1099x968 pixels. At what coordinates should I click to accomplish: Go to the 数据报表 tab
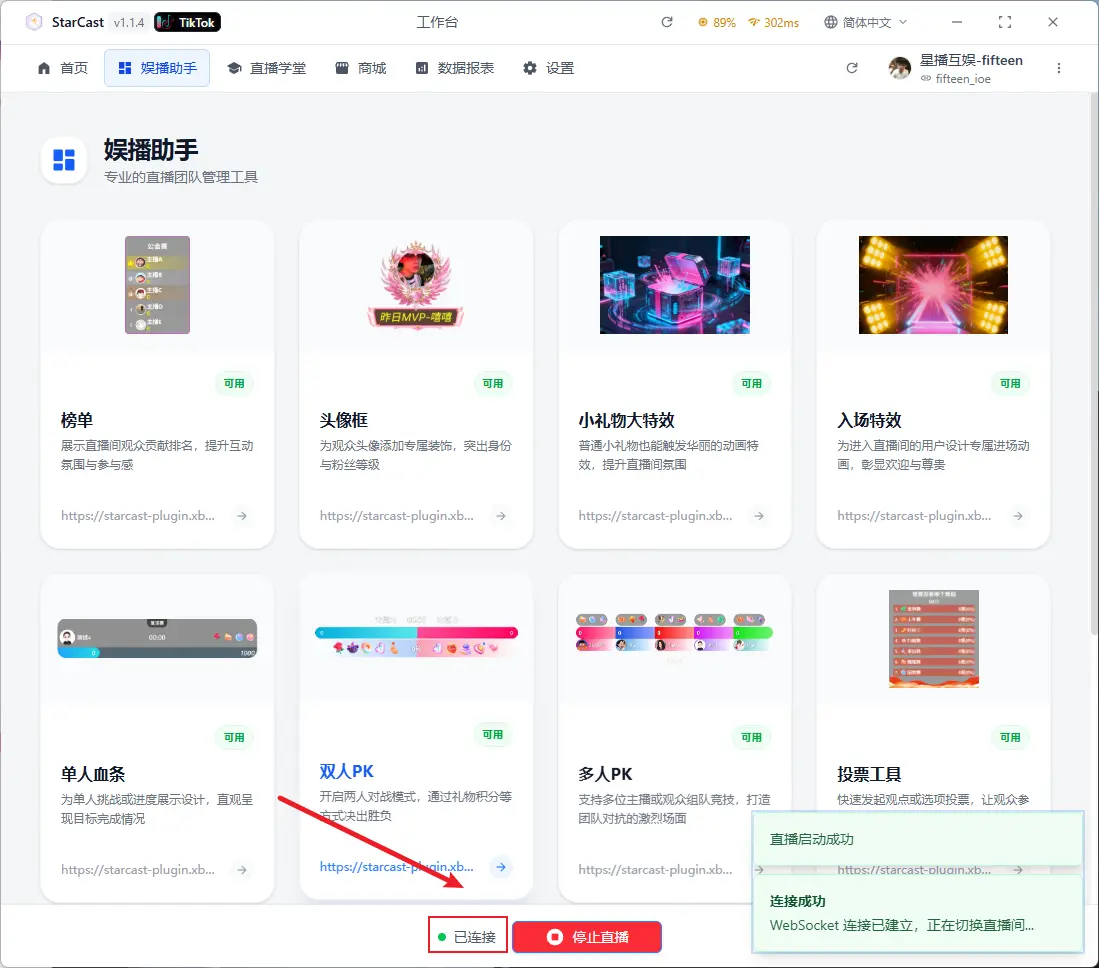(454, 68)
